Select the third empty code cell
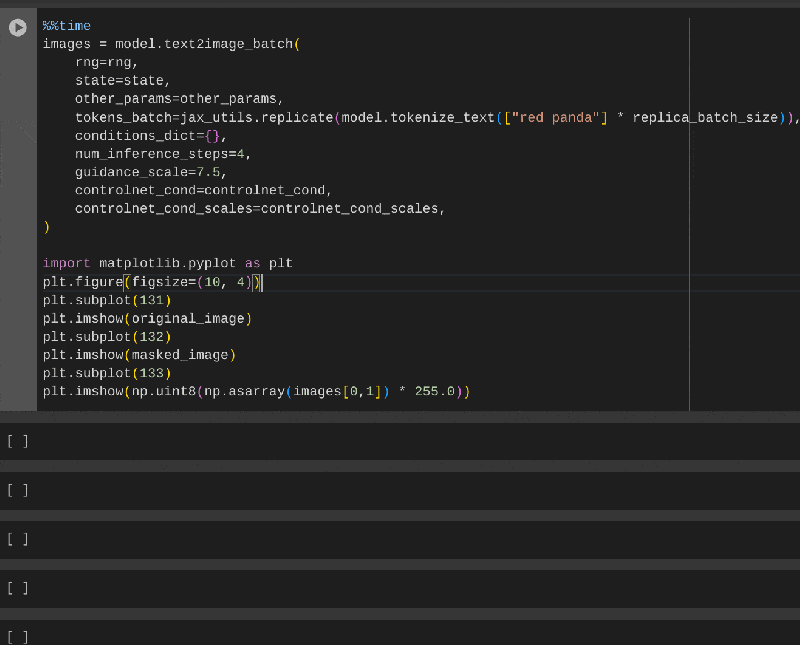This screenshot has width=800, height=645. point(400,539)
